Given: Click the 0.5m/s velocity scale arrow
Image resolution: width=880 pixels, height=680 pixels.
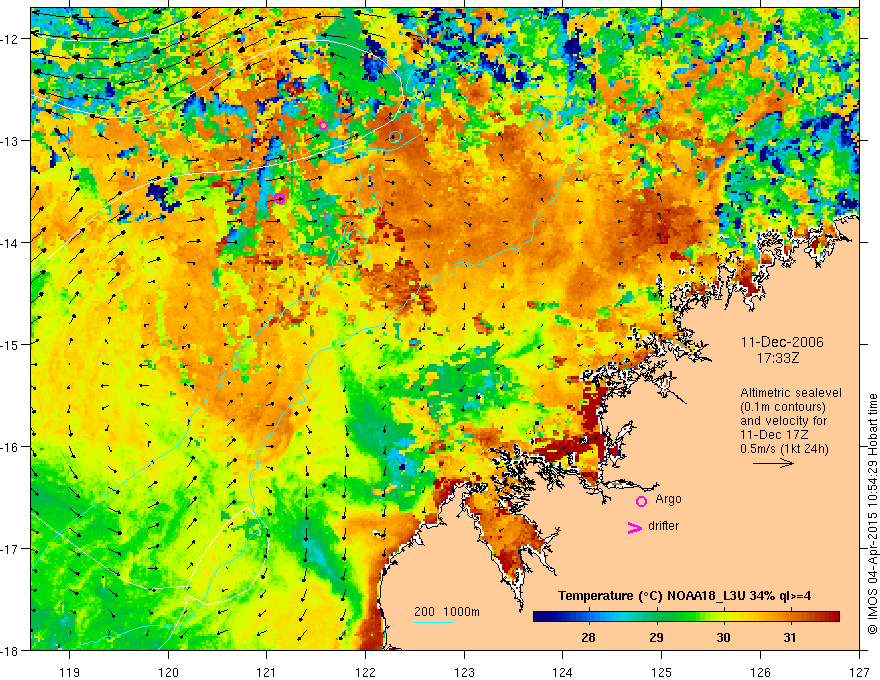Looking at the screenshot, I should [773, 463].
